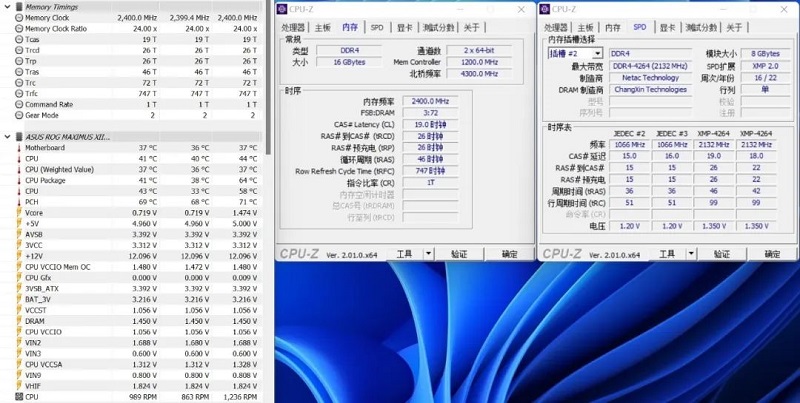Open 主板 tab in CPU-Z memory window
This screenshot has width=800, height=403.
322,28
